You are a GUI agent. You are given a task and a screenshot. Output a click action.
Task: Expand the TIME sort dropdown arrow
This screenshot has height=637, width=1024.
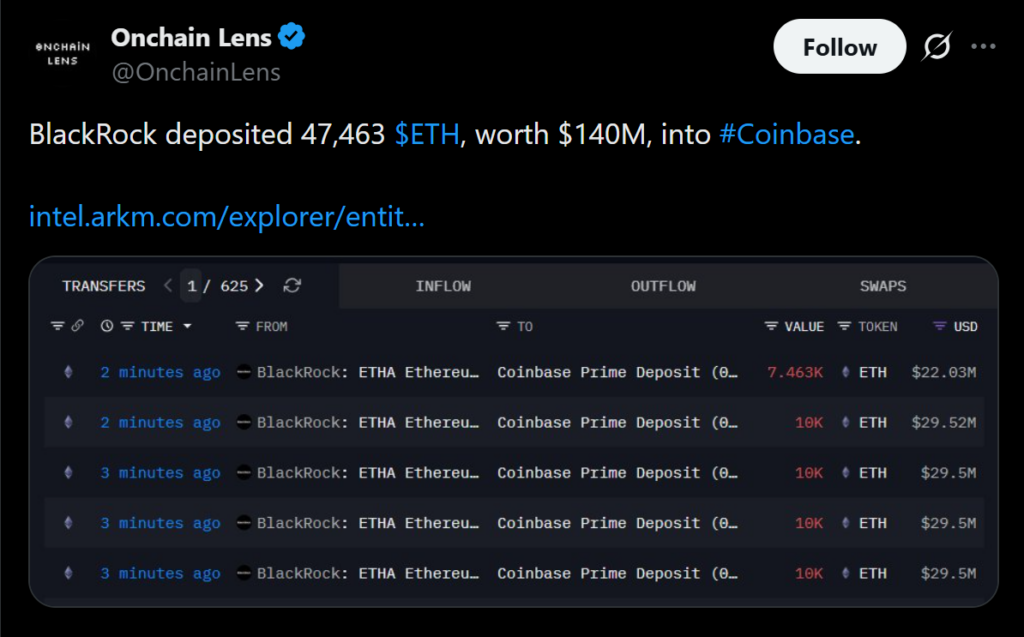(187, 327)
